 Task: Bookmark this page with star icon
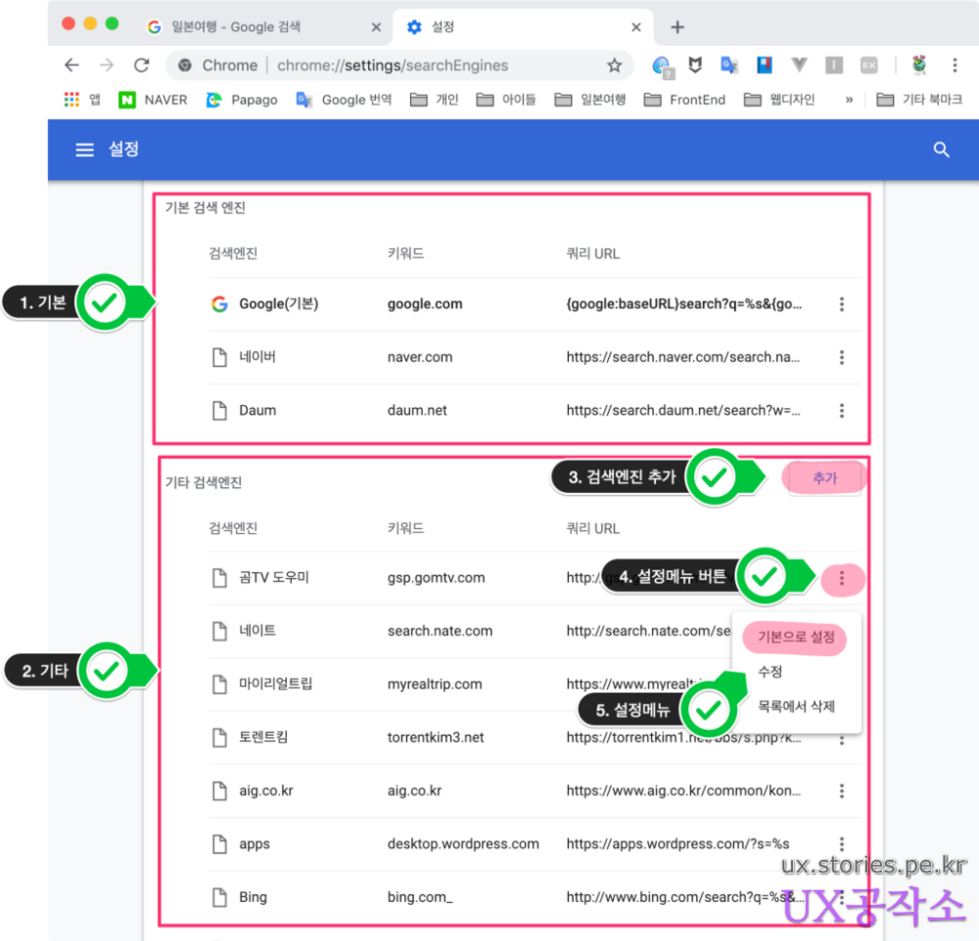coord(614,66)
